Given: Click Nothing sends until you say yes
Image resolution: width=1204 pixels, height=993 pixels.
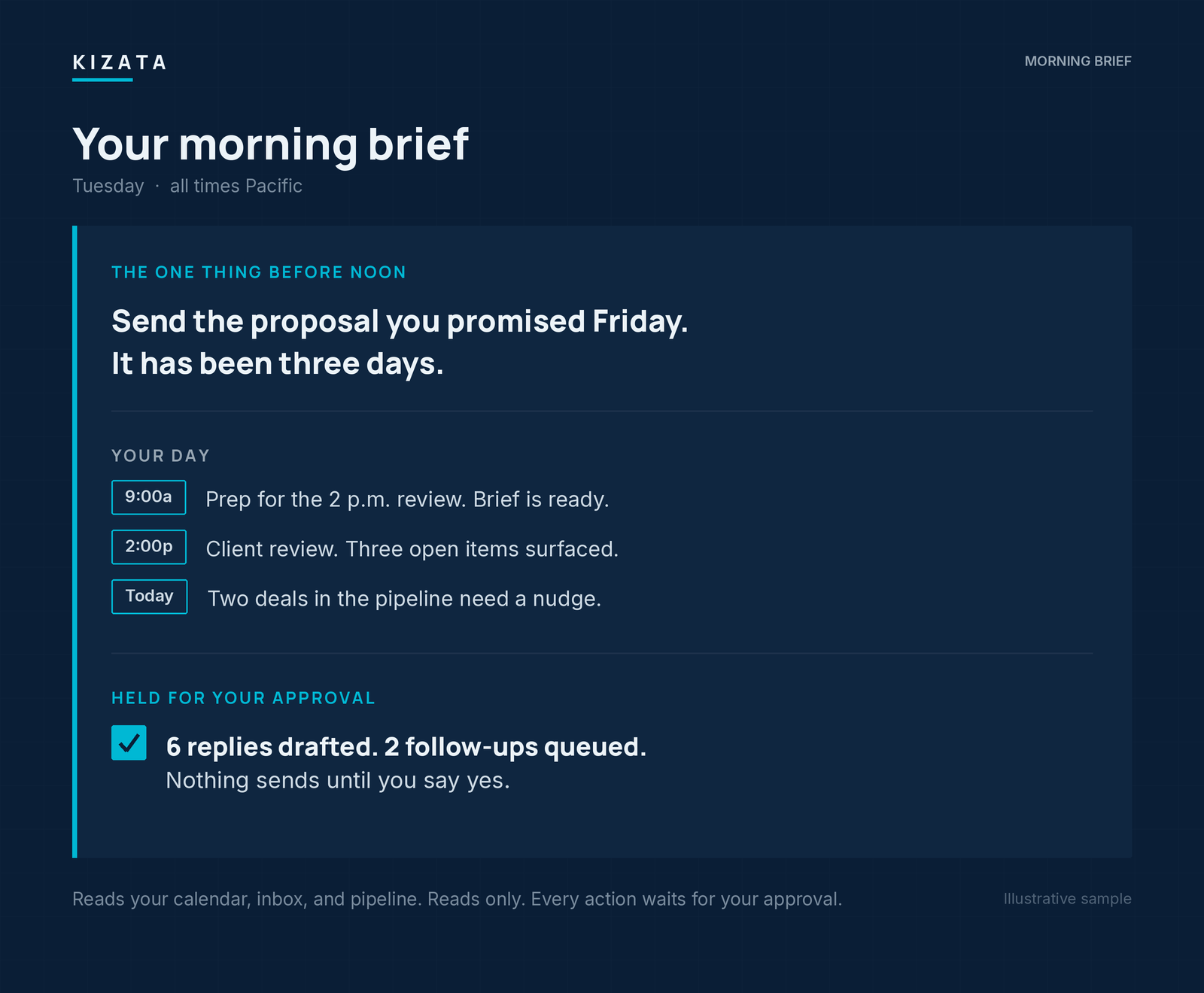Looking at the screenshot, I should click(x=338, y=781).
